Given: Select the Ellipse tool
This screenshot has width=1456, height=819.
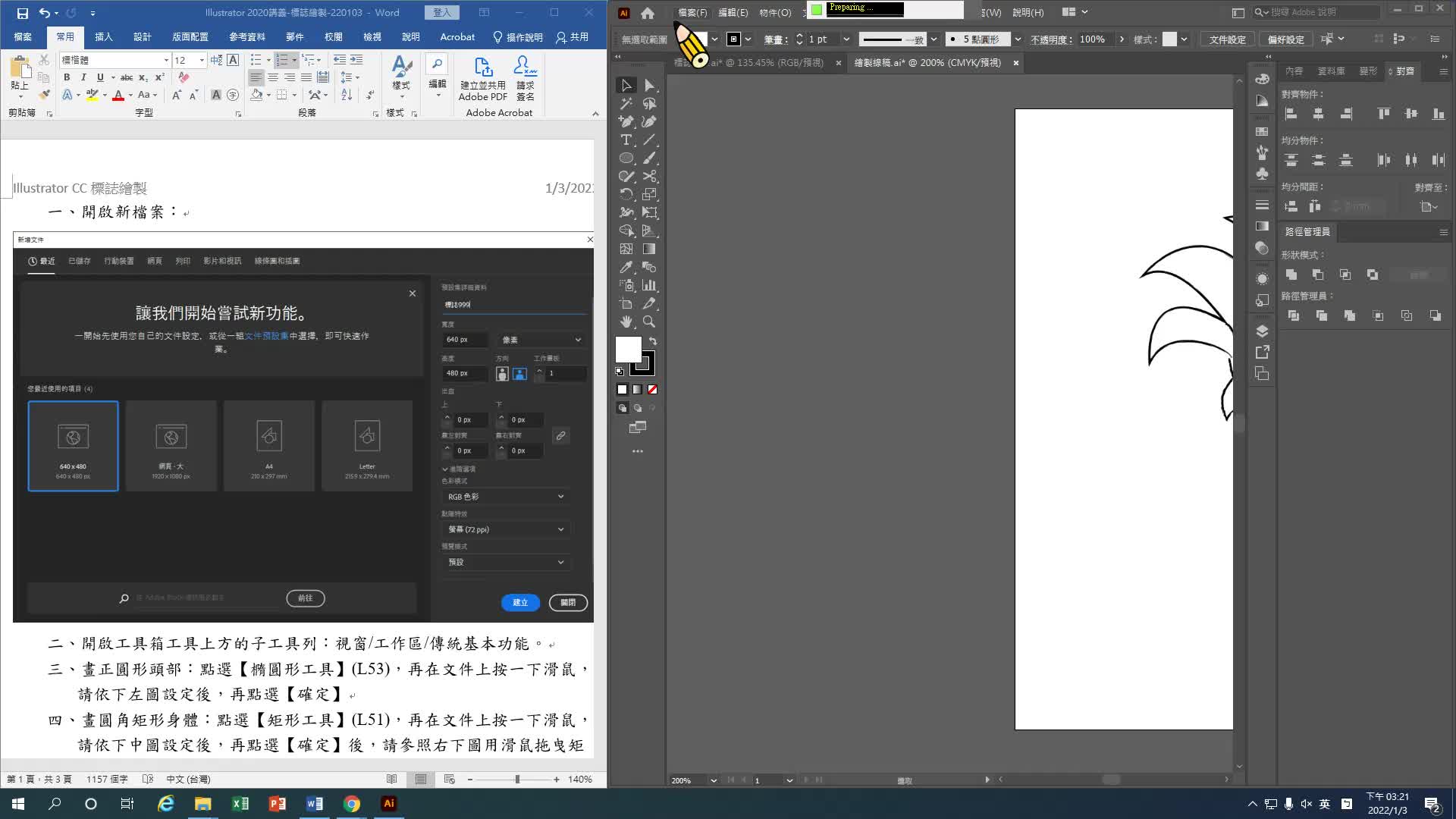Looking at the screenshot, I should click(626, 158).
